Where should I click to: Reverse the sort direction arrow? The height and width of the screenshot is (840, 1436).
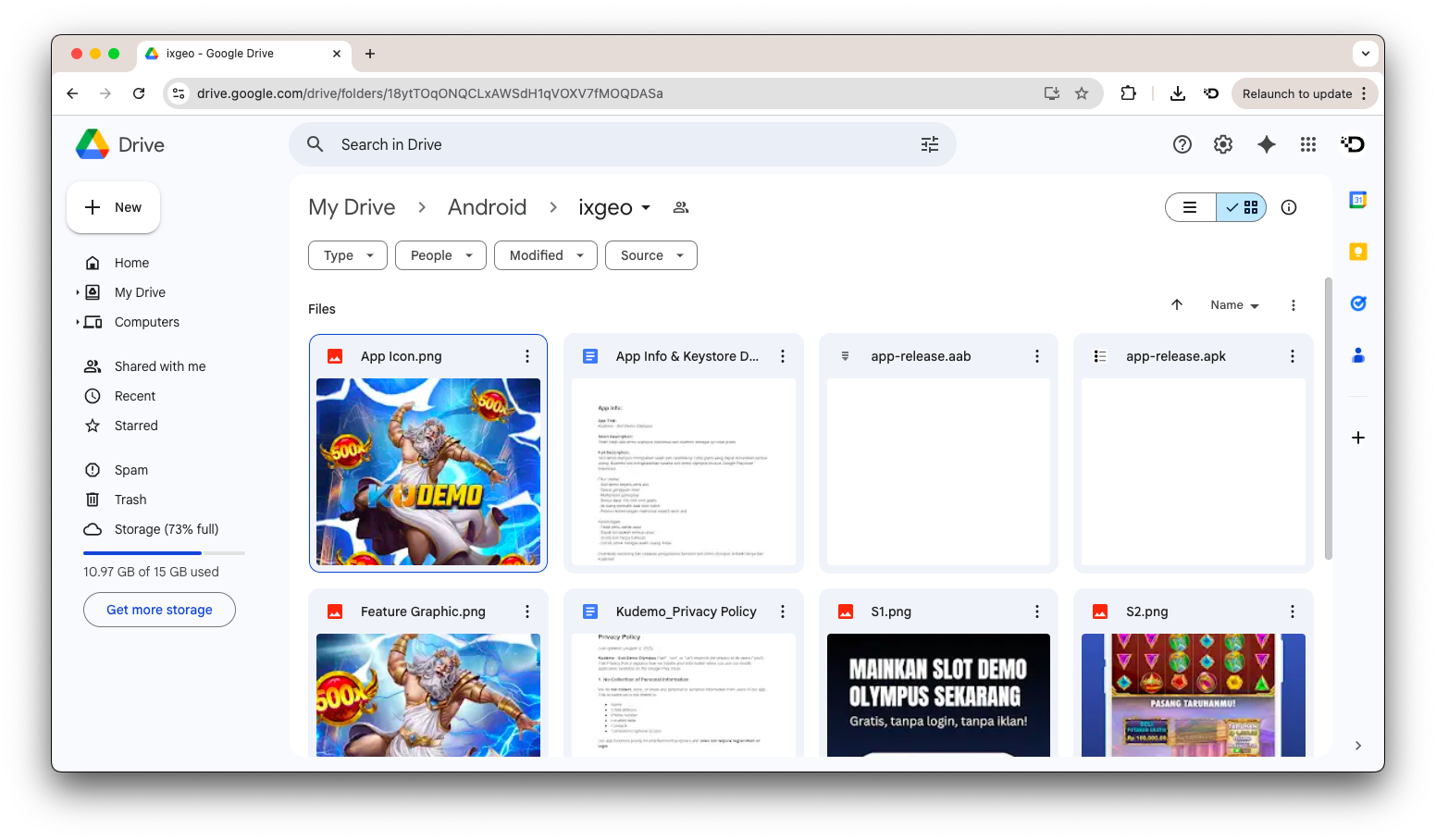click(x=1177, y=305)
